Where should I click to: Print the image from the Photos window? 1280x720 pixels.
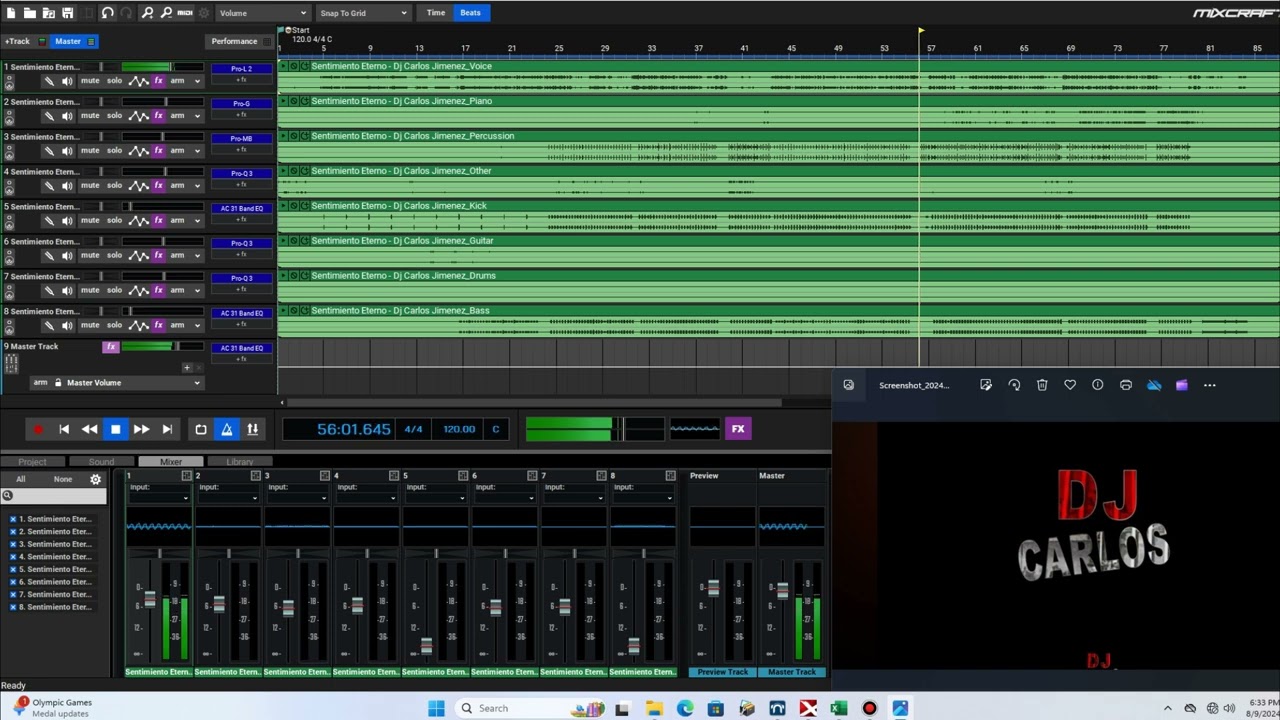pyautogui.click(x=1126, y=385)
